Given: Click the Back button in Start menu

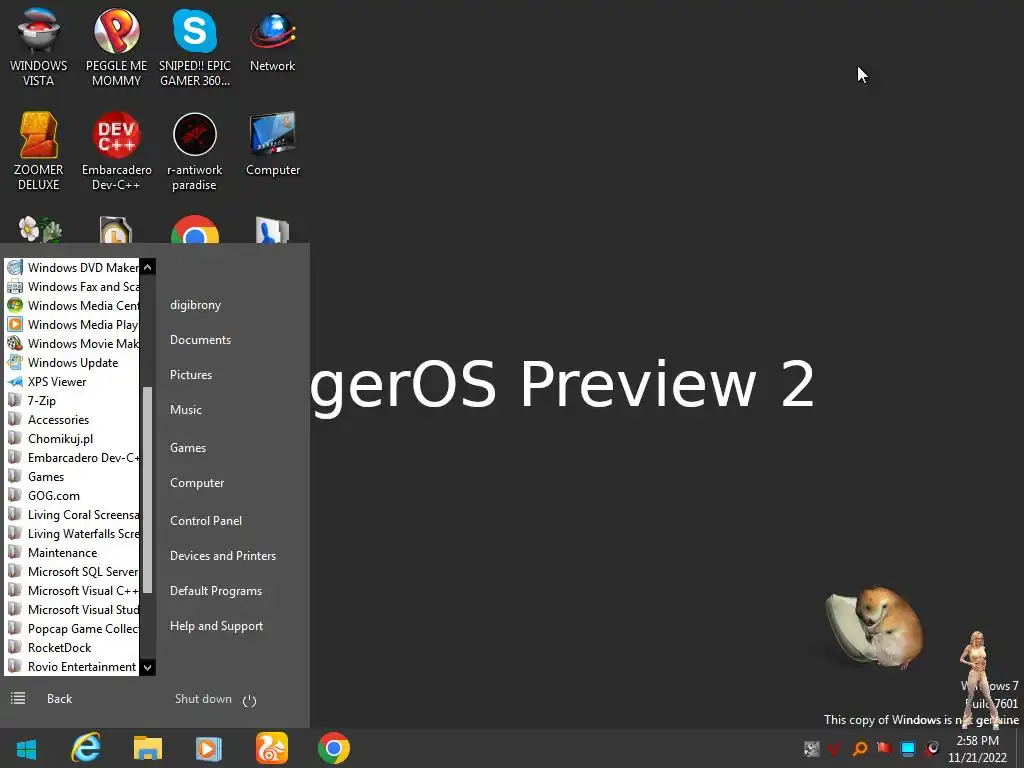Looking at the screenshot, I should pyautogui.click(x=59, y=699).
